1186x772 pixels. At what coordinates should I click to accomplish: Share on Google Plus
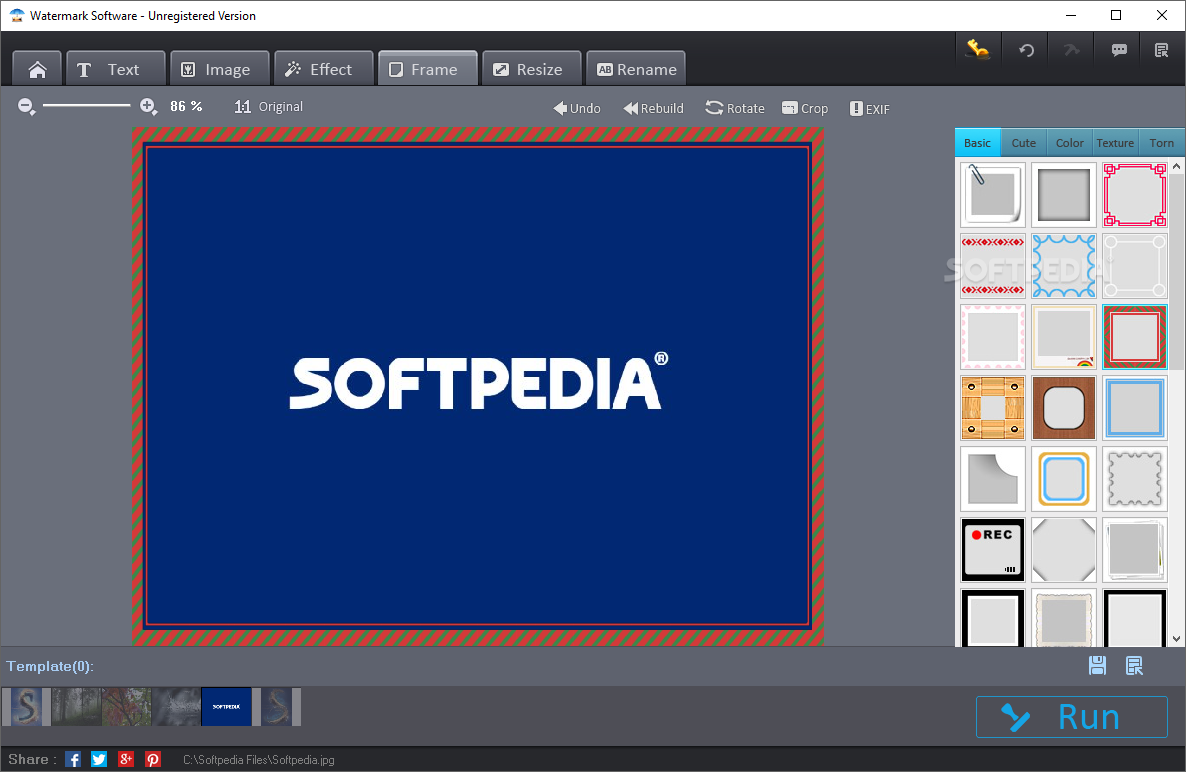point(126,759)
